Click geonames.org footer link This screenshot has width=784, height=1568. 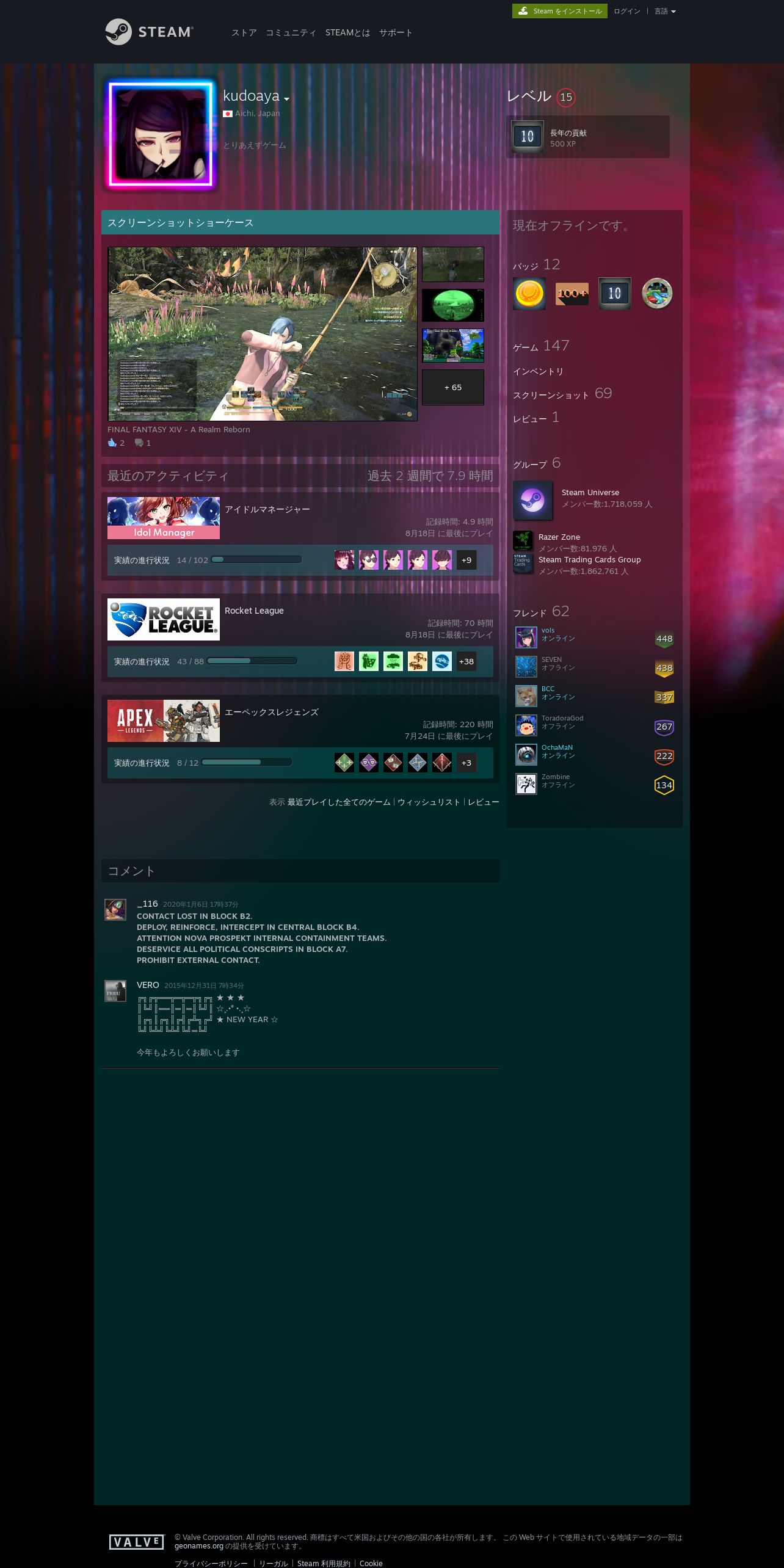point(199,1546)
